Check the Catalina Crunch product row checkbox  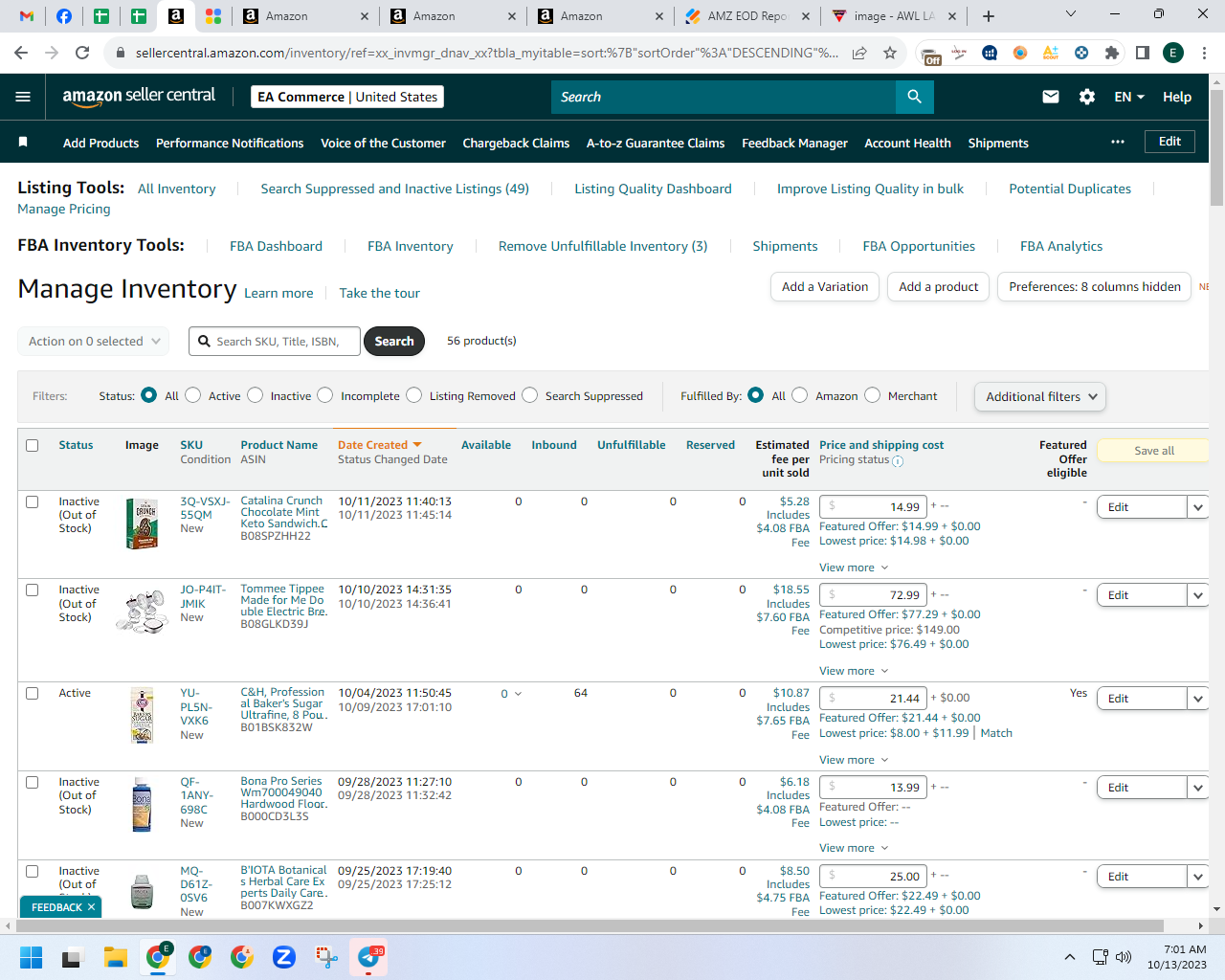click(x=33, y=501)
